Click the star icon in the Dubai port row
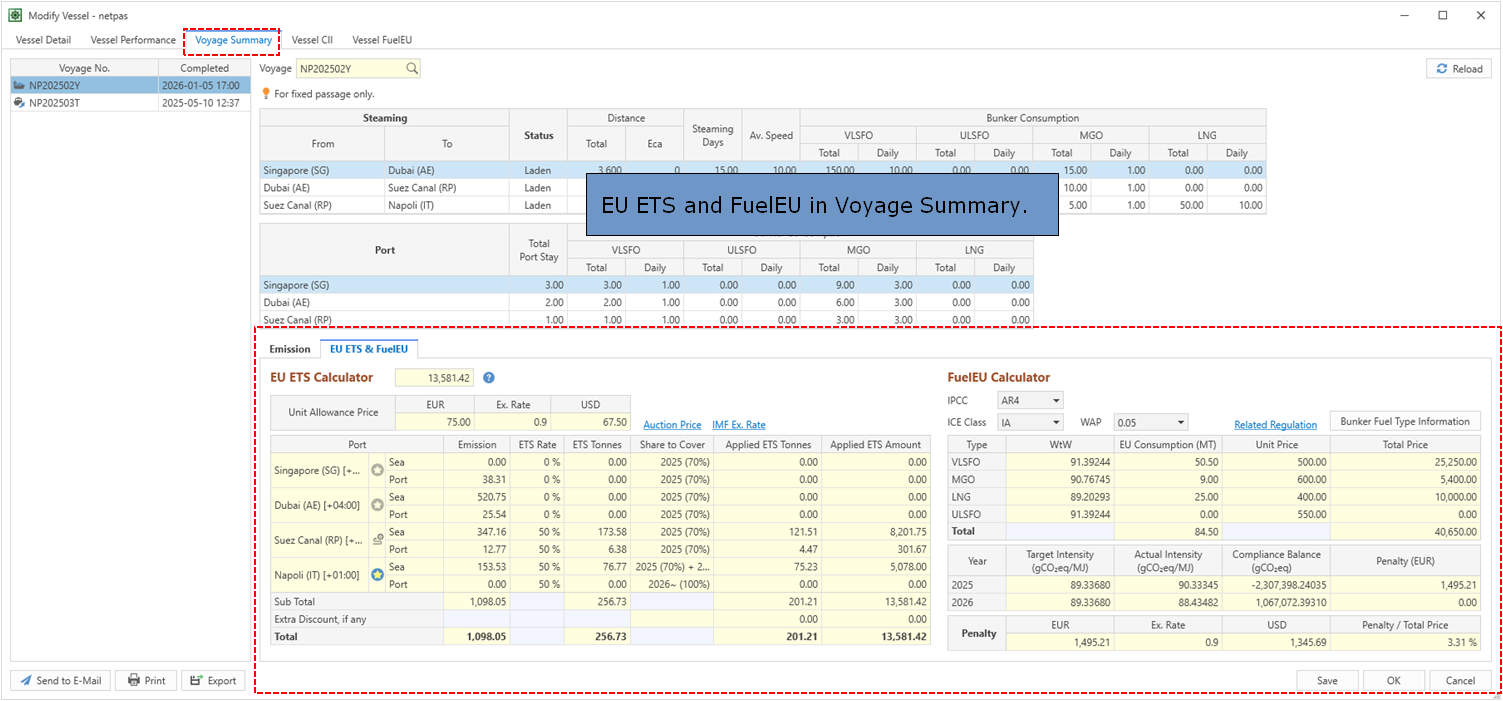 [x=377, y=505]
